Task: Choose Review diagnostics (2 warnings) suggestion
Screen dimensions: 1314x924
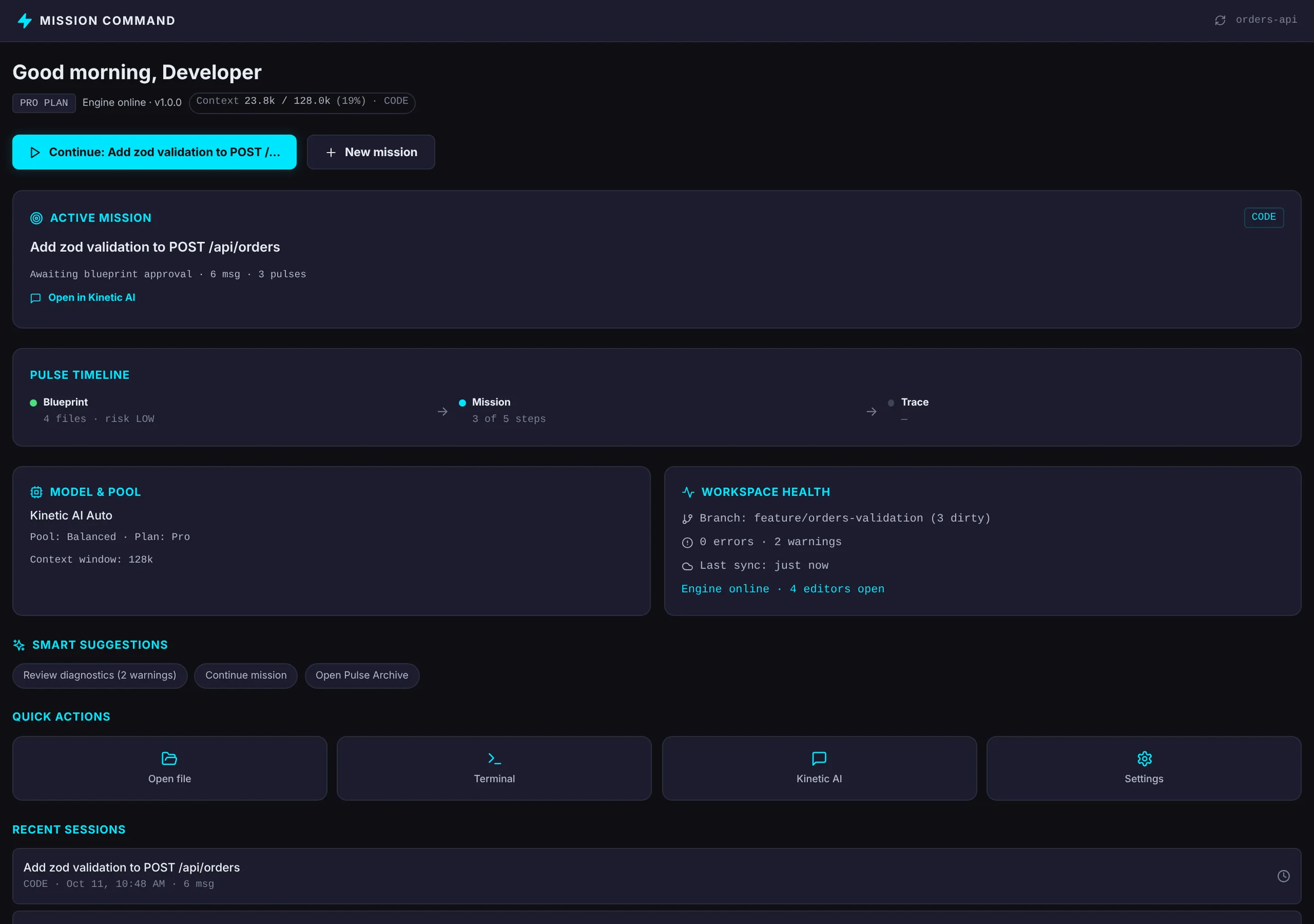Action: tap(100, 675)
